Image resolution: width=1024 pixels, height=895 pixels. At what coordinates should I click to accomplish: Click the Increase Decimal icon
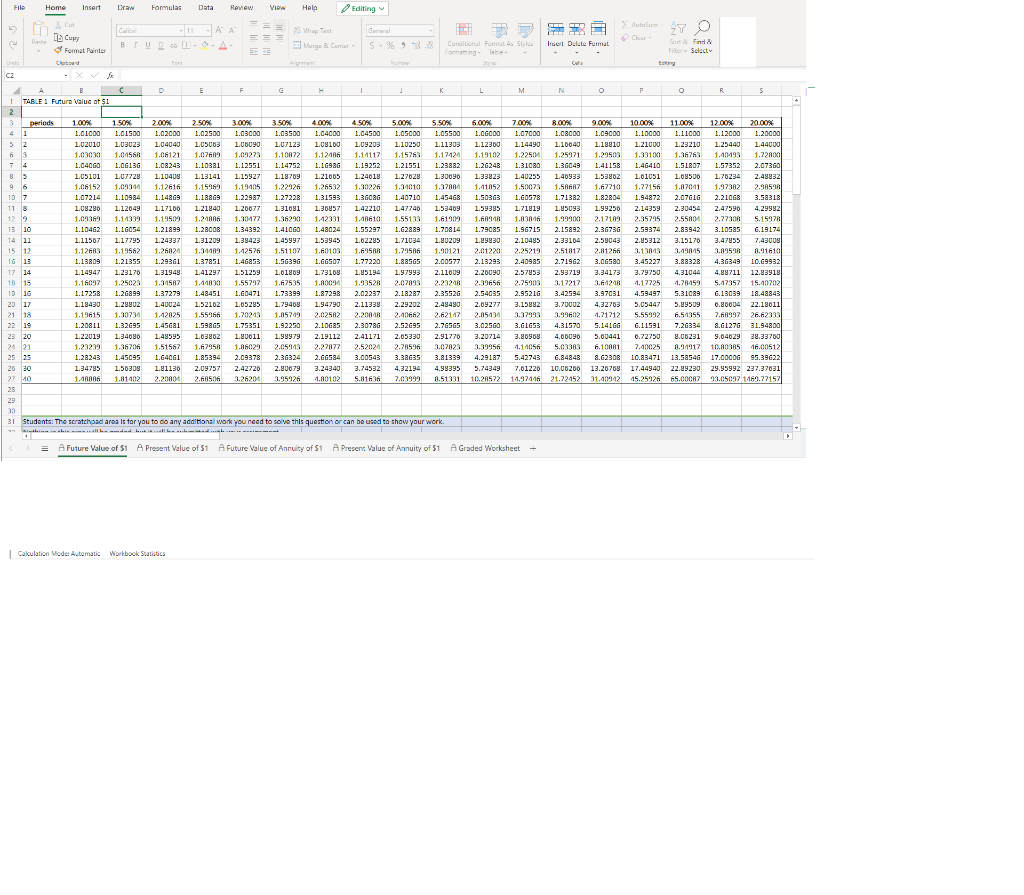(414, 45)
